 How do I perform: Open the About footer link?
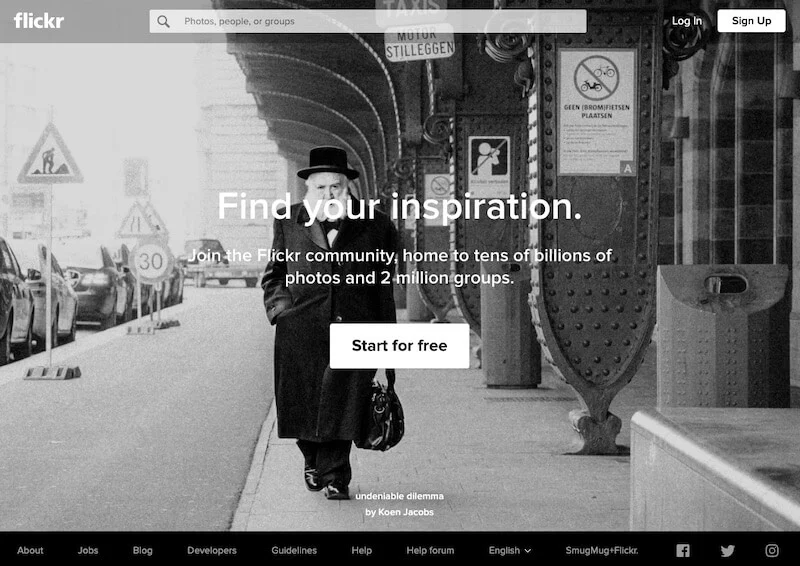point(30,550)
